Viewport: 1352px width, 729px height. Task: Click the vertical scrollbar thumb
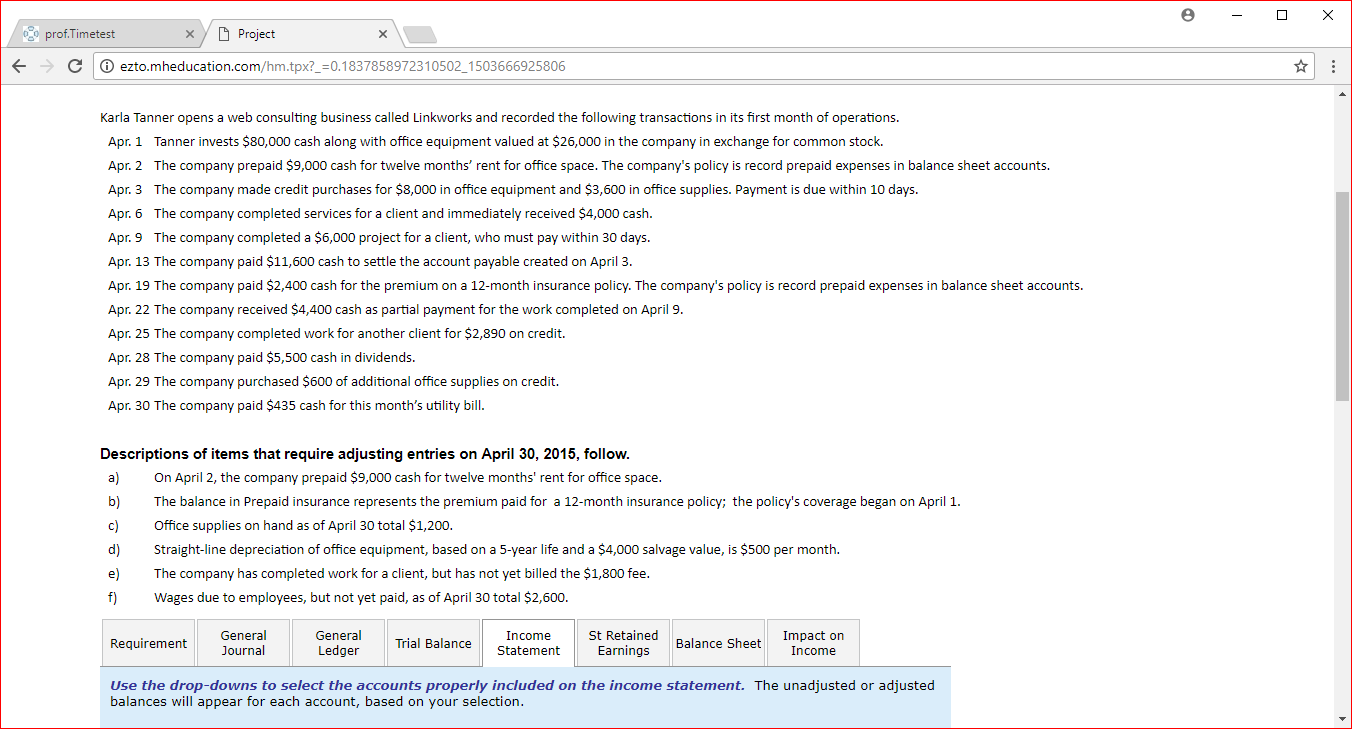1343,295
